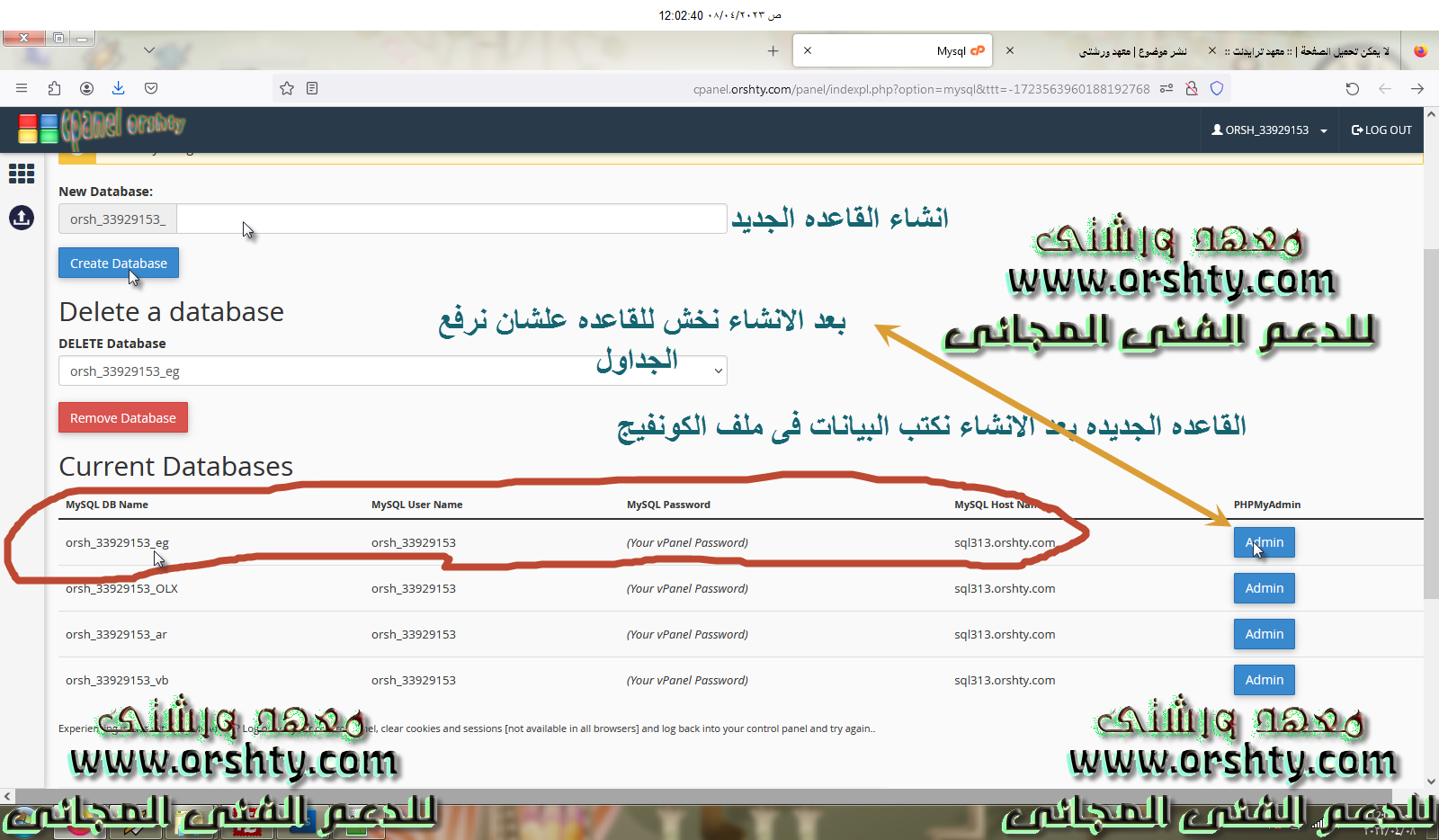Screen dimensions: 1439x840
Task: Open the tracking protection shield icon
Action: [x=1217, y=88]
